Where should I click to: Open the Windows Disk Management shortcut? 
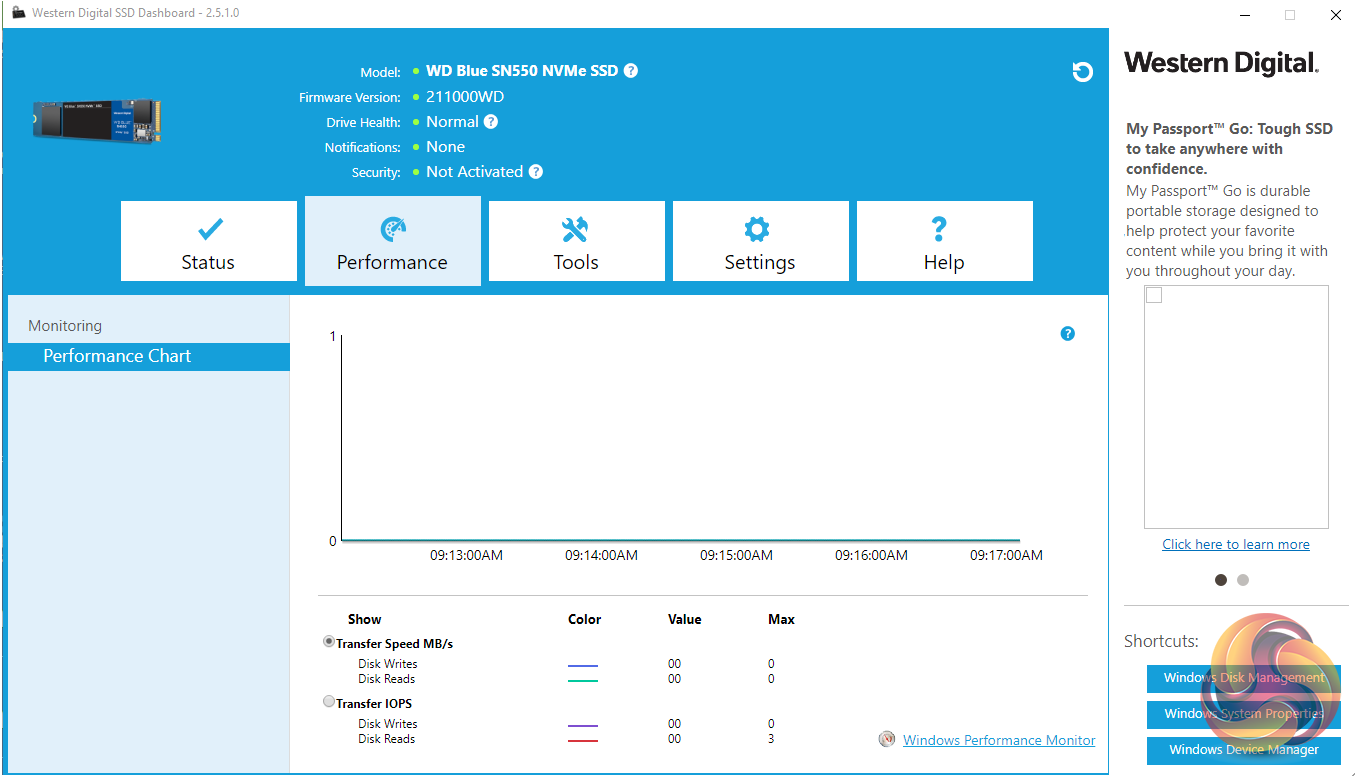click(x=1243, y=678)
